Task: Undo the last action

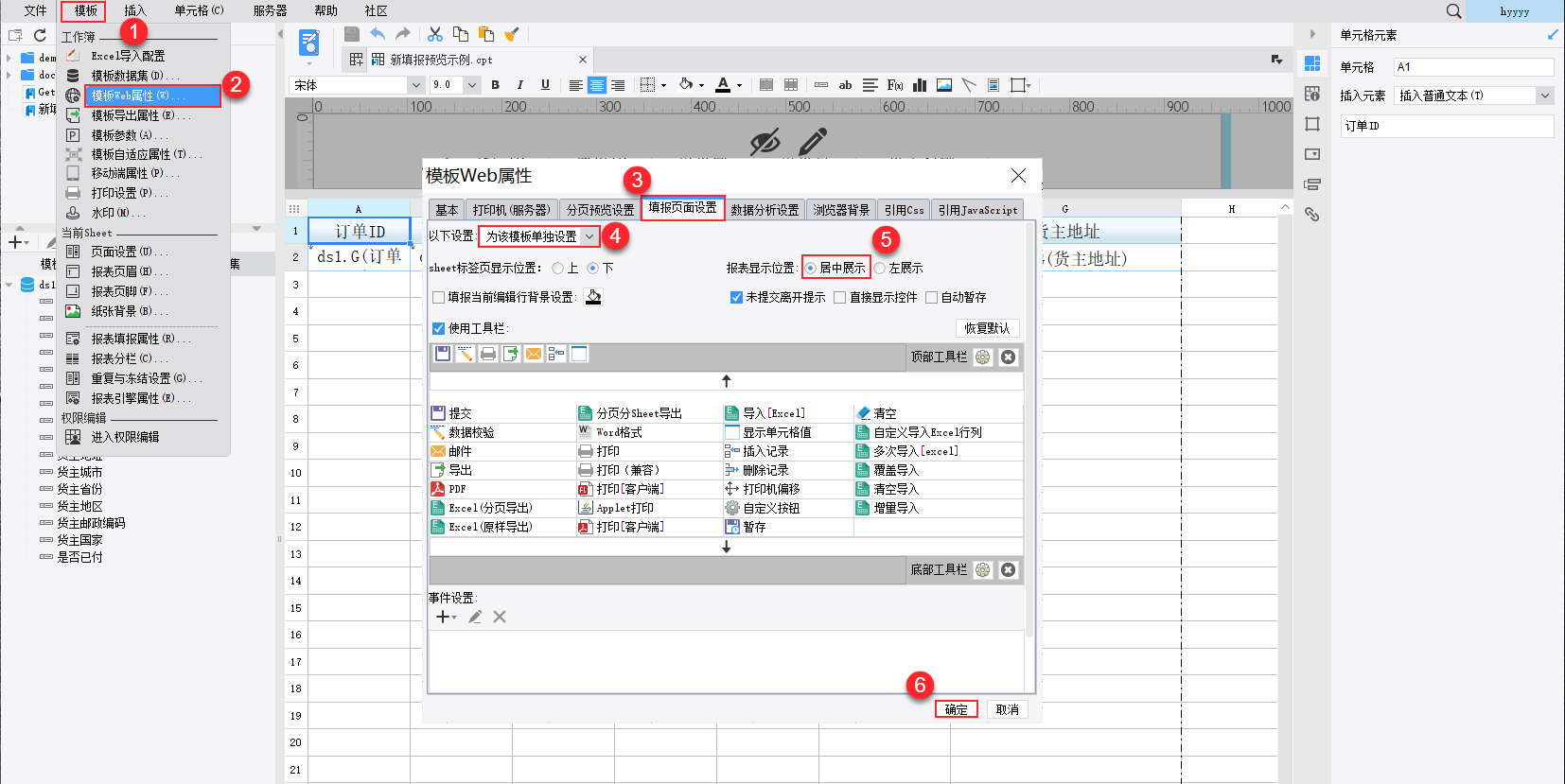Action: point(378,34)
